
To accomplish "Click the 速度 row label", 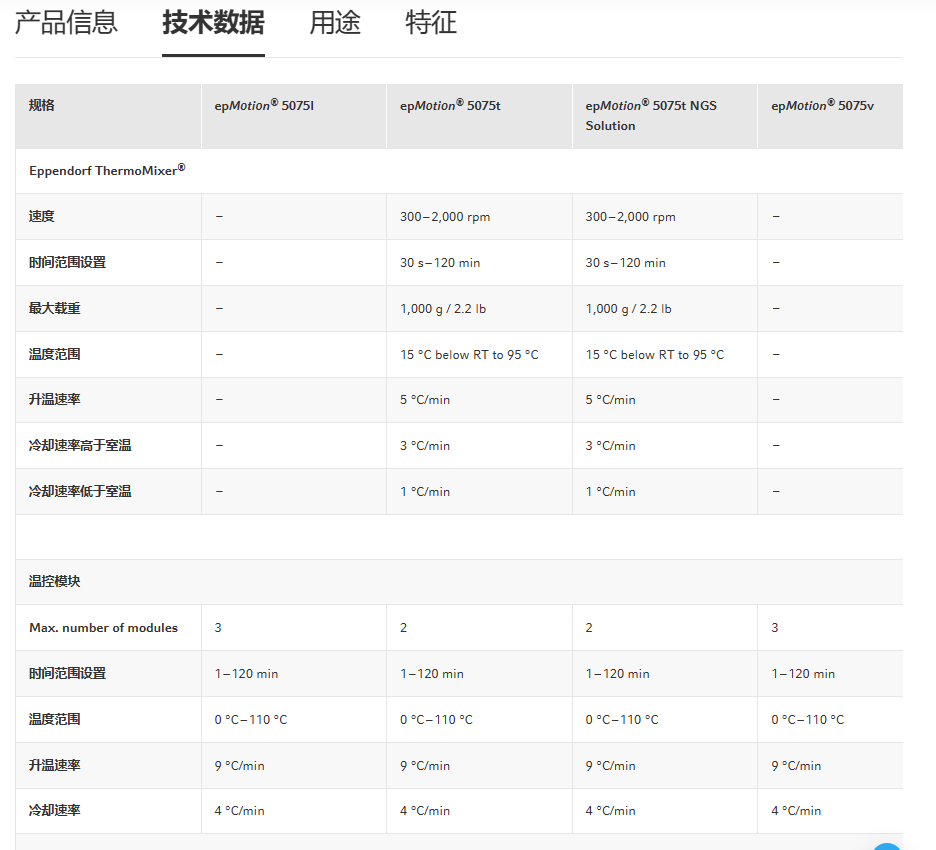I will (x=42, y=216).
